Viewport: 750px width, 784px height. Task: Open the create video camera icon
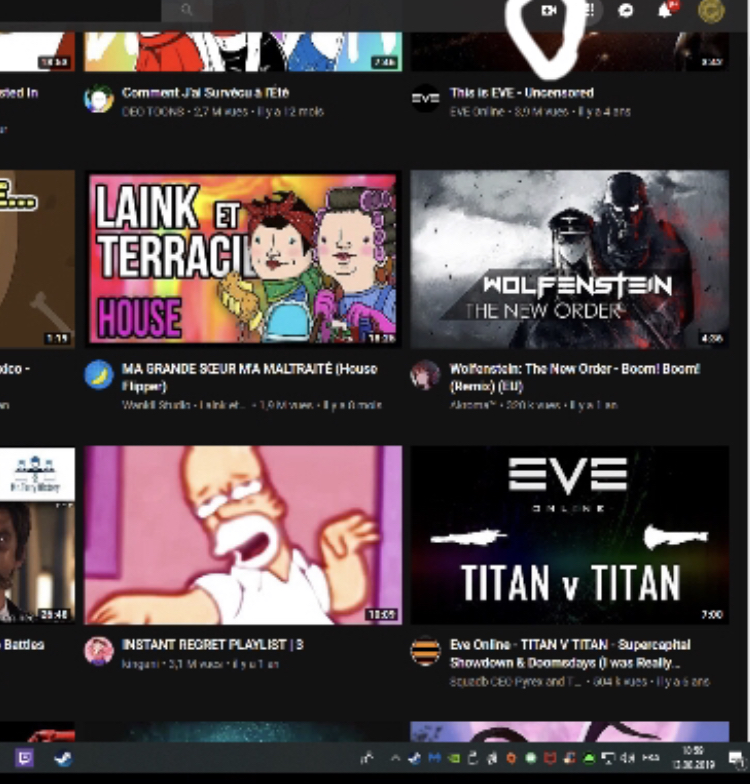(549, 10)
